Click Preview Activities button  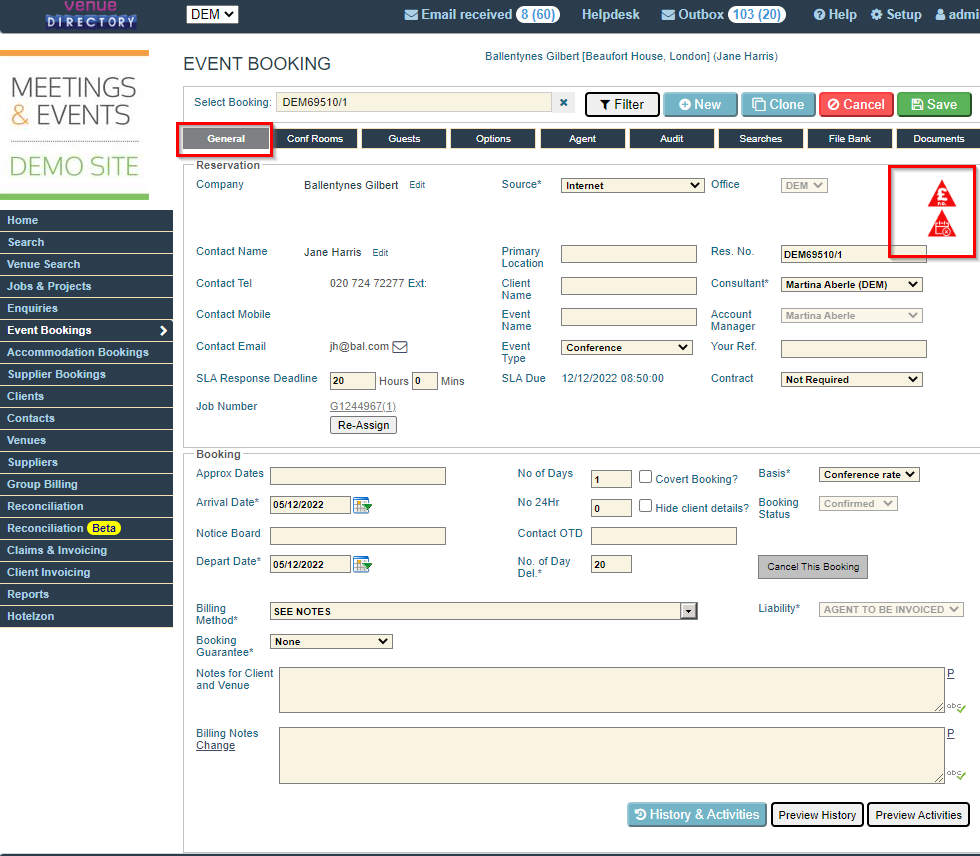(918, 815)
